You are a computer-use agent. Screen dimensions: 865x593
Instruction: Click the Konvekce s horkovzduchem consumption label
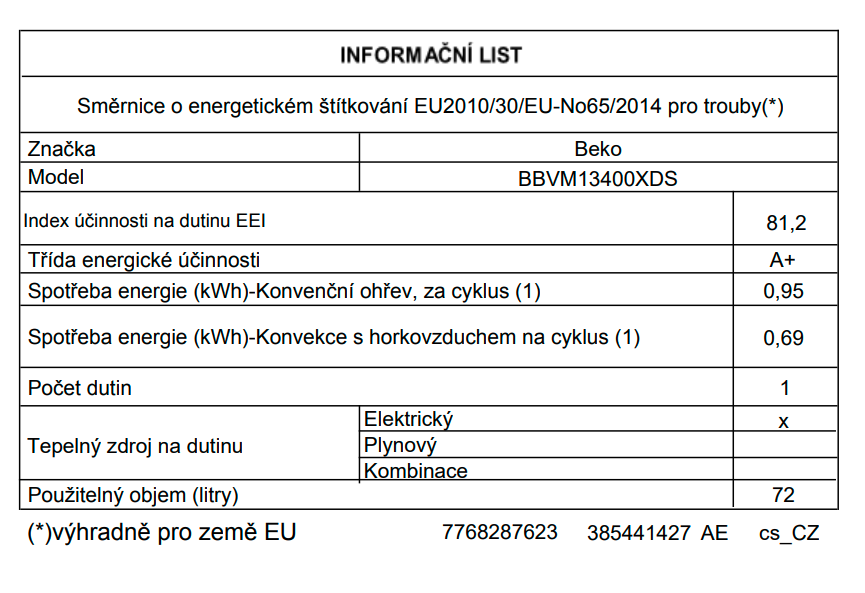point(334,337)
